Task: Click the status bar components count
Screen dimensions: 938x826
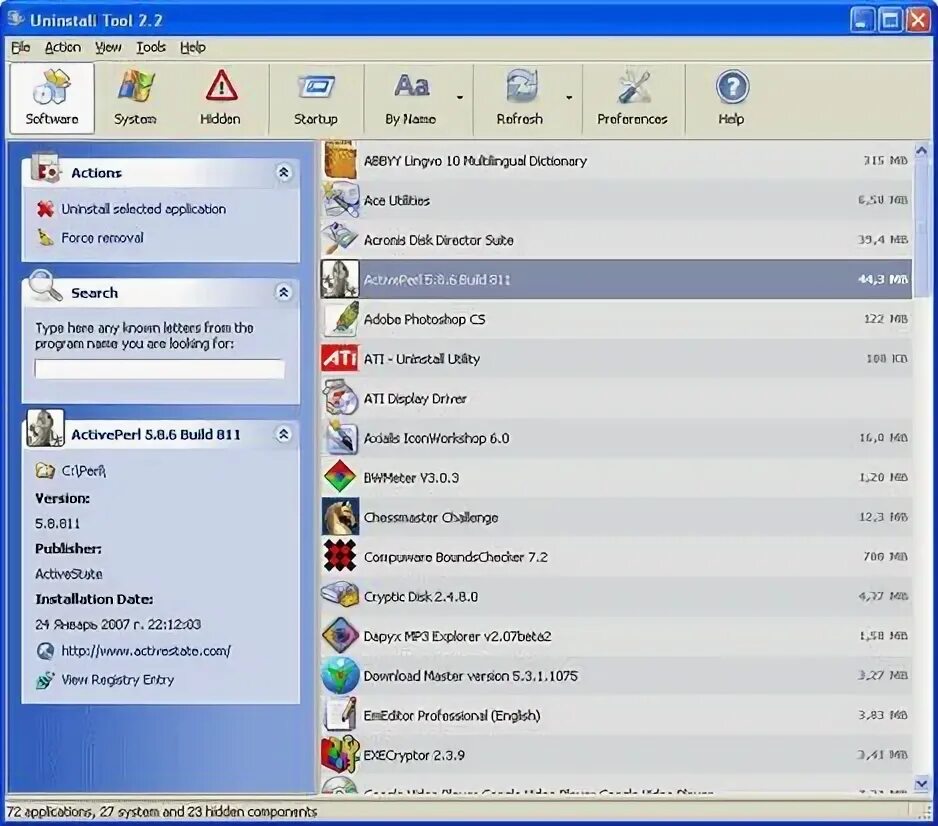Action: coord(162,812)
